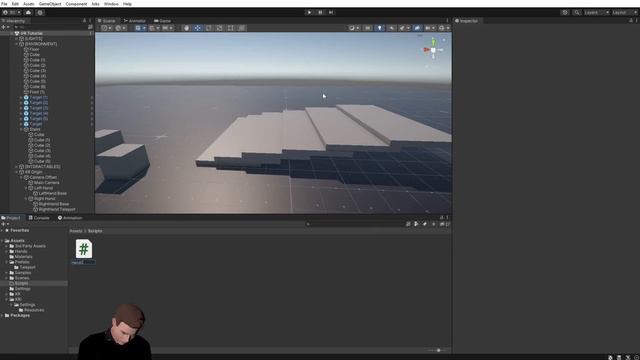This screenshot has width=640, height=360.
Task: Toggle Scene visibility of hidden objects
Action: pyautogui.click(x=417, y=28)
